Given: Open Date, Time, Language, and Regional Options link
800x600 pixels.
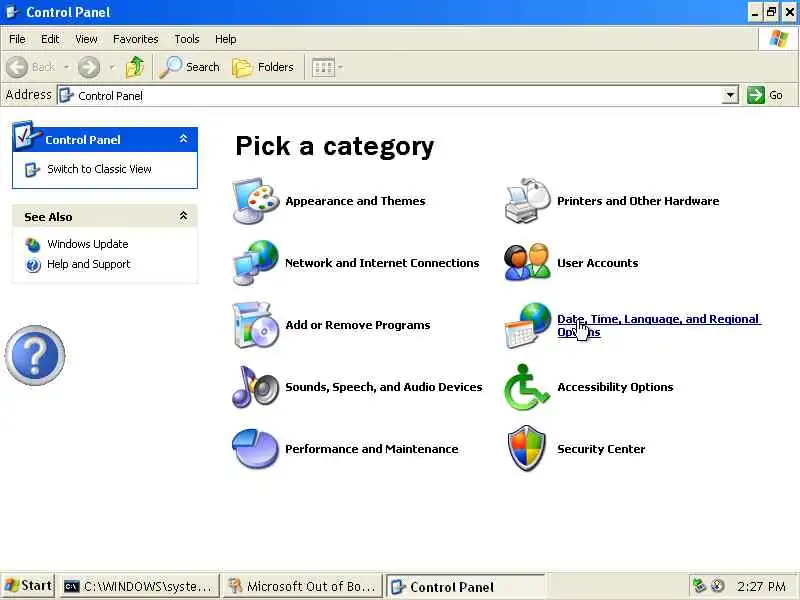Looking at the screenshot, I should tap(658, 326).
